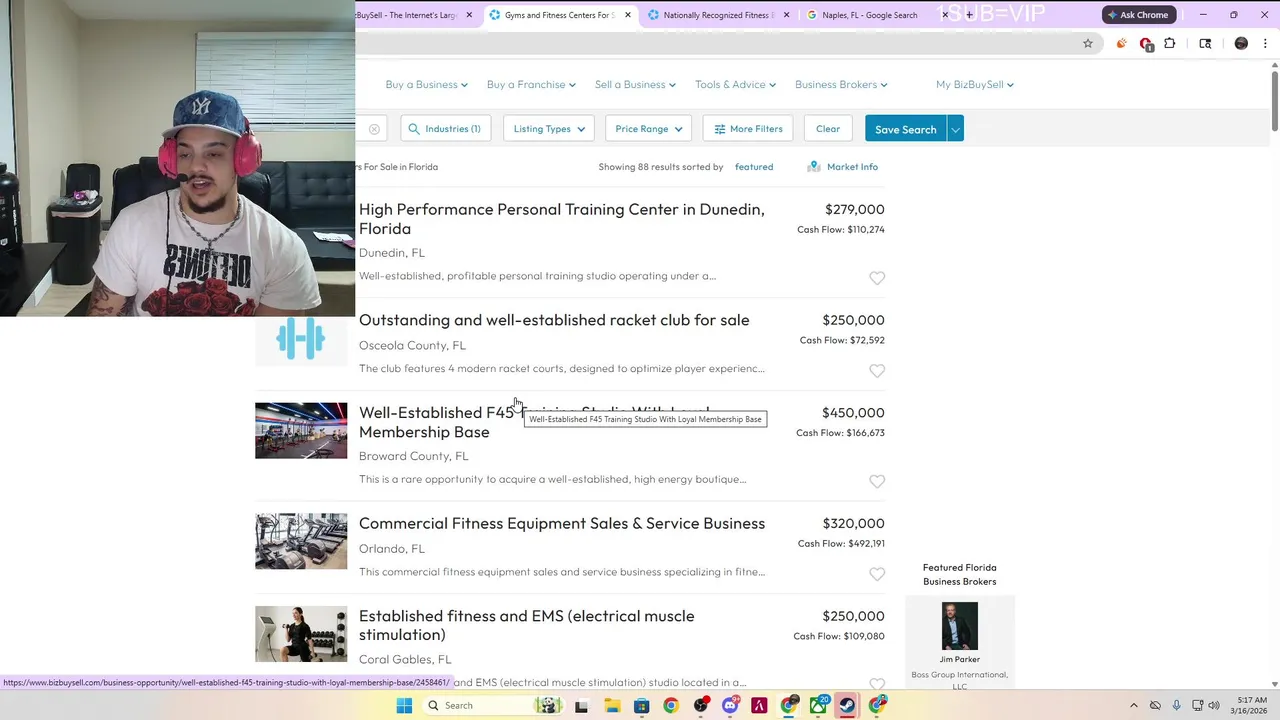Click Chrome profile avatar icon
This screenshot has height=720, width=1280.
pos(1241,43)
